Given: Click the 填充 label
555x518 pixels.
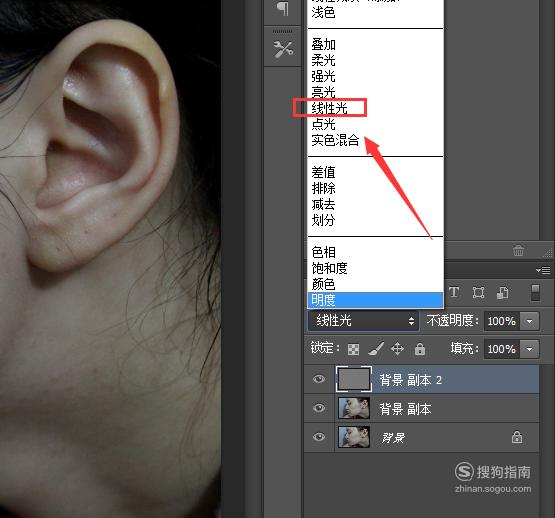Looking at the screenshot, I should click(464, 348).
